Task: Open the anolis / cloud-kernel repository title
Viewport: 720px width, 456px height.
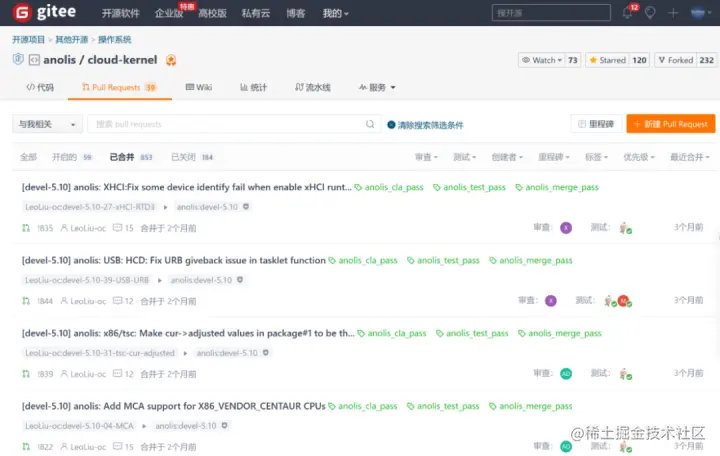Action: tap(100, 60)
